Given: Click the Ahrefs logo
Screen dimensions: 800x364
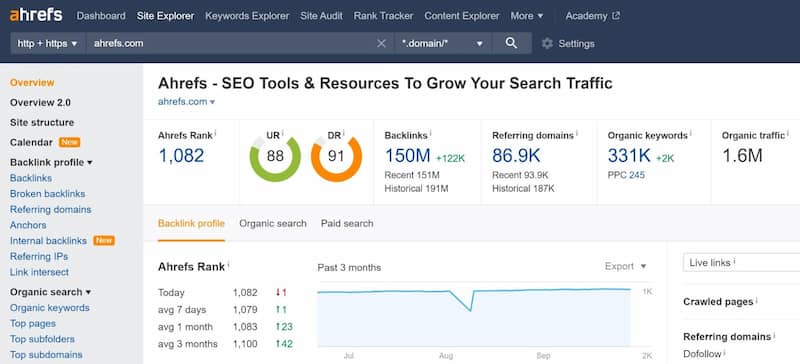Looking at the screenshot, I should pos(36,15).
